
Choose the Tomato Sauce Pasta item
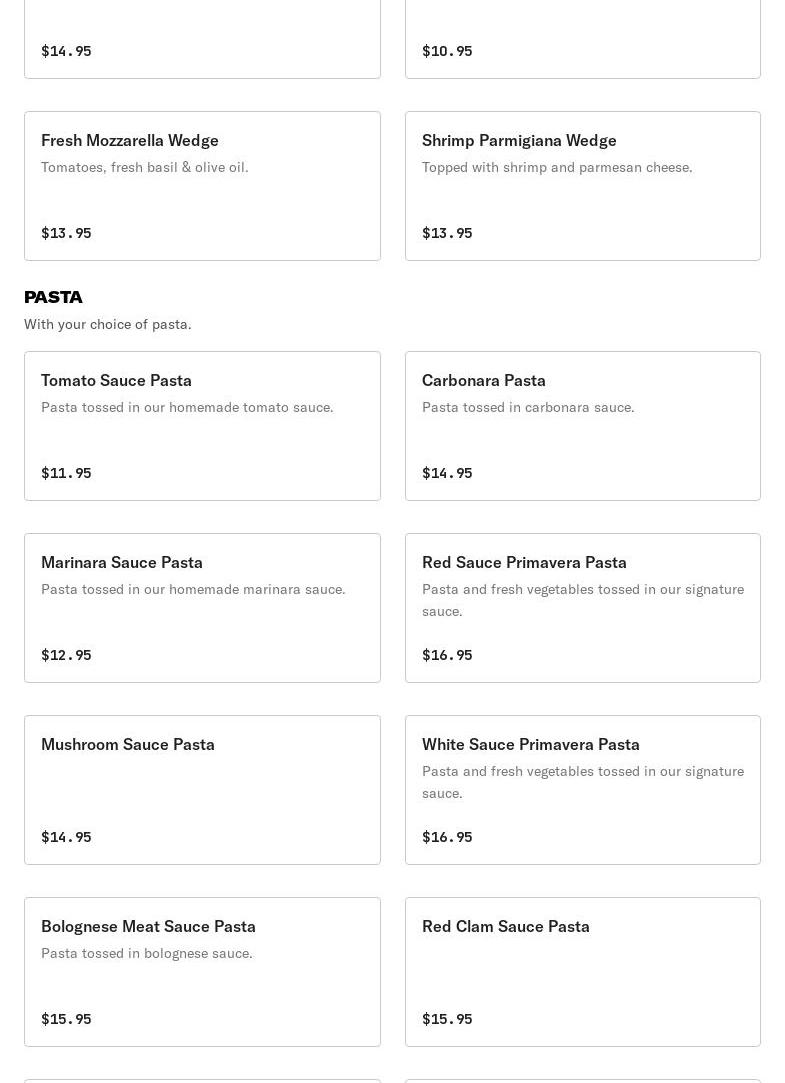(x=202, y=426)
